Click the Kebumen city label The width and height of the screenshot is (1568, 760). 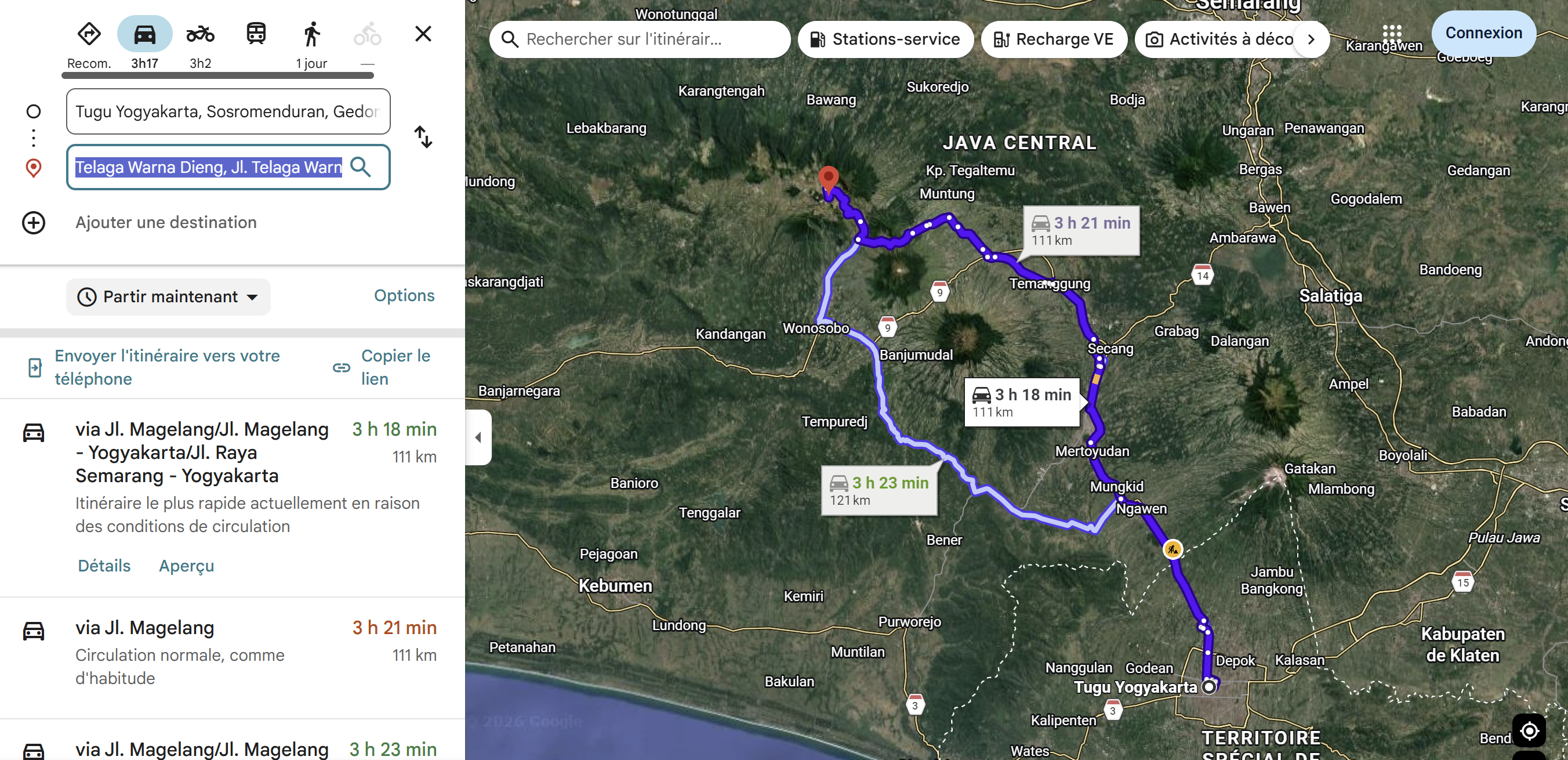615,586
